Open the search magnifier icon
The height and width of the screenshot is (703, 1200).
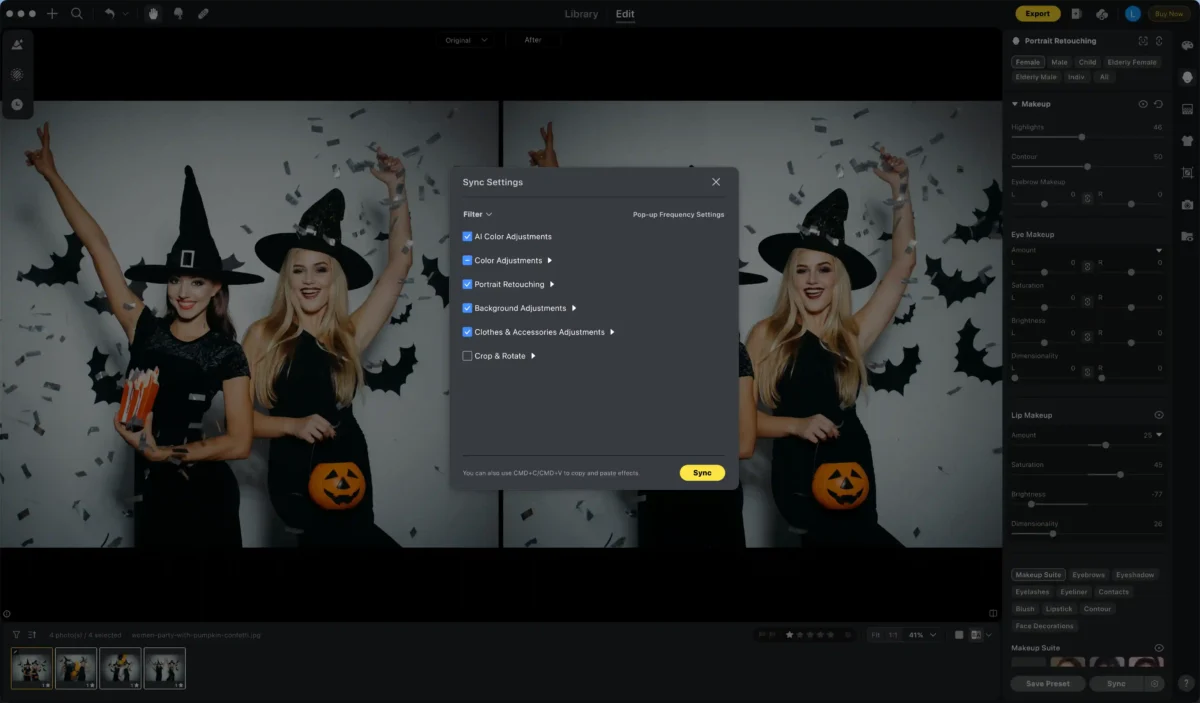[77, 14]
